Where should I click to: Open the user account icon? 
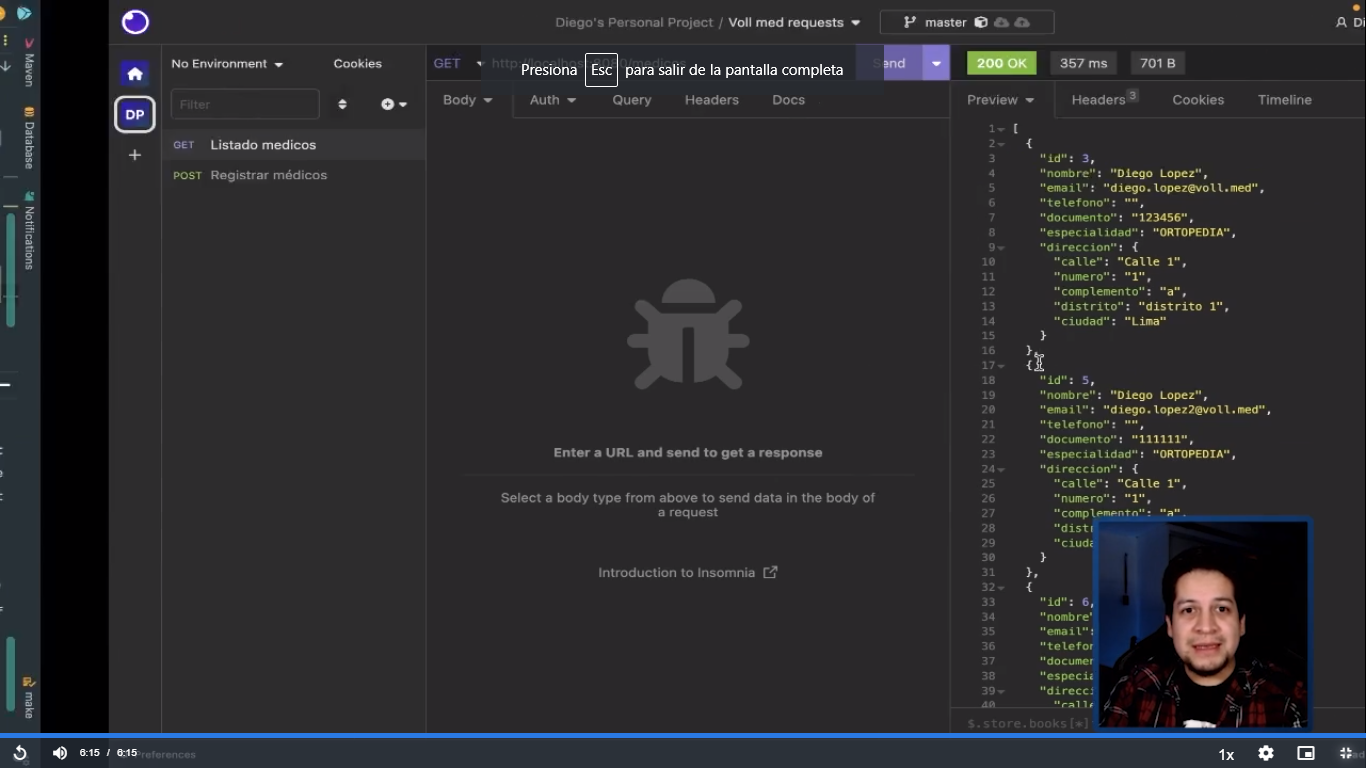click(1342, 22)
